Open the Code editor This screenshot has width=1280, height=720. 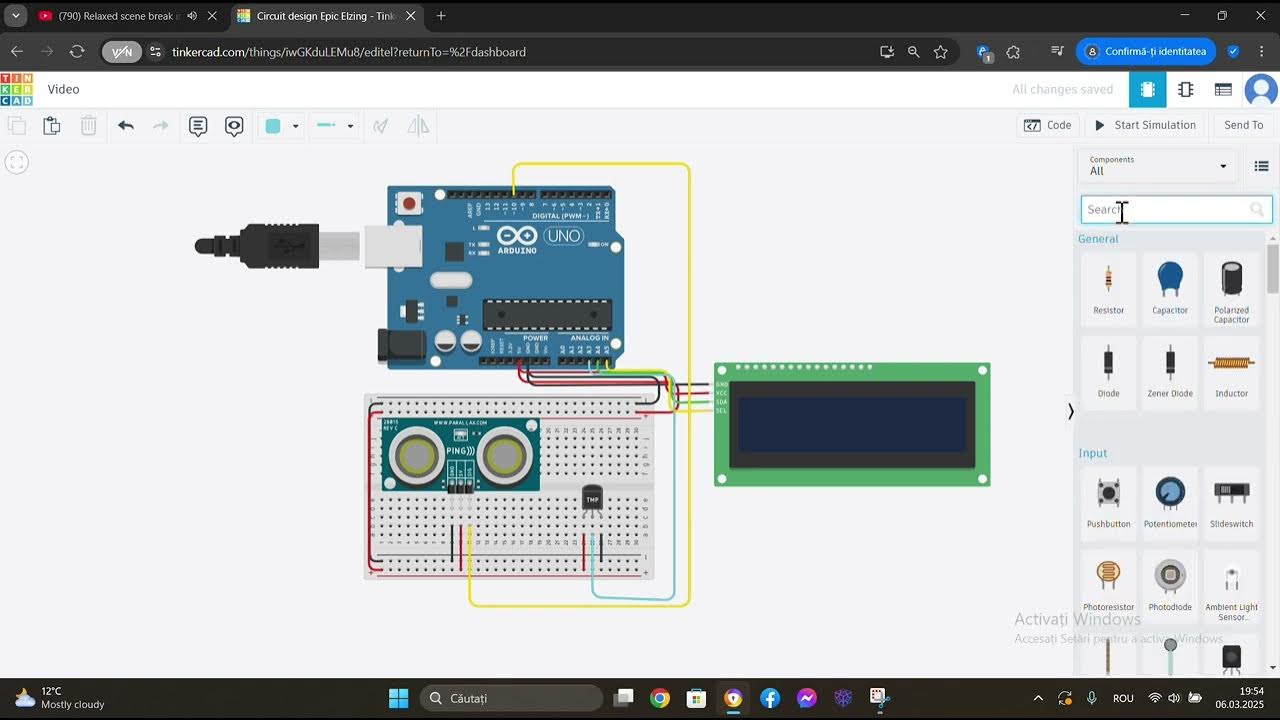click(1047, 125)
